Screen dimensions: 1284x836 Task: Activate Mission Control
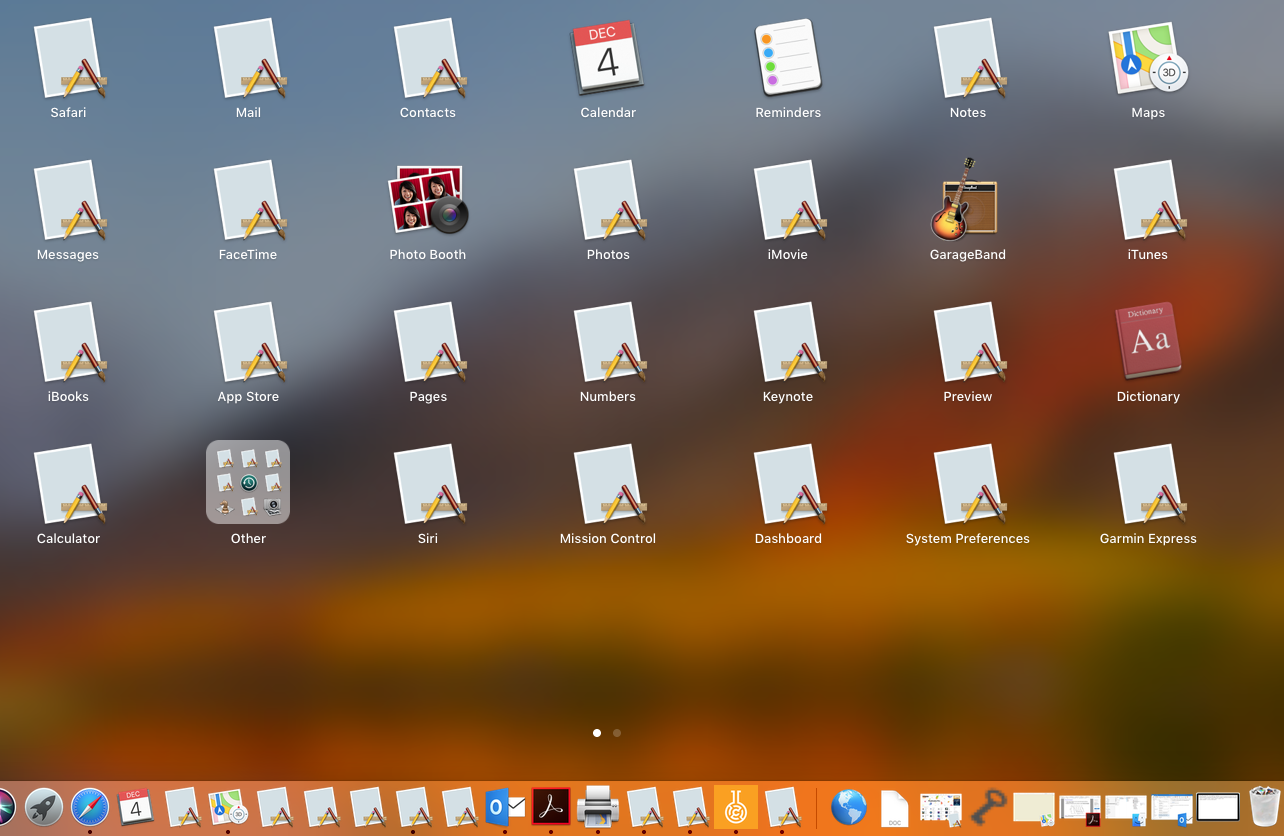[x=608, y=484]
